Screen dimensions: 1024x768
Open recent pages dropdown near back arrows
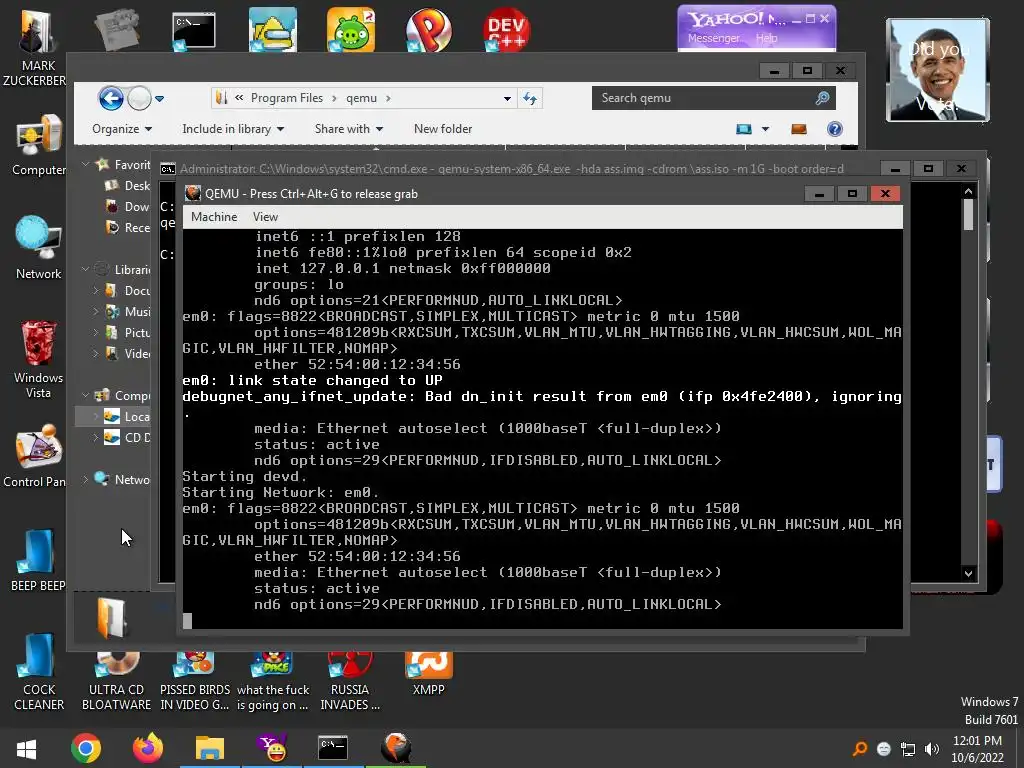click(x=159, y=99)
